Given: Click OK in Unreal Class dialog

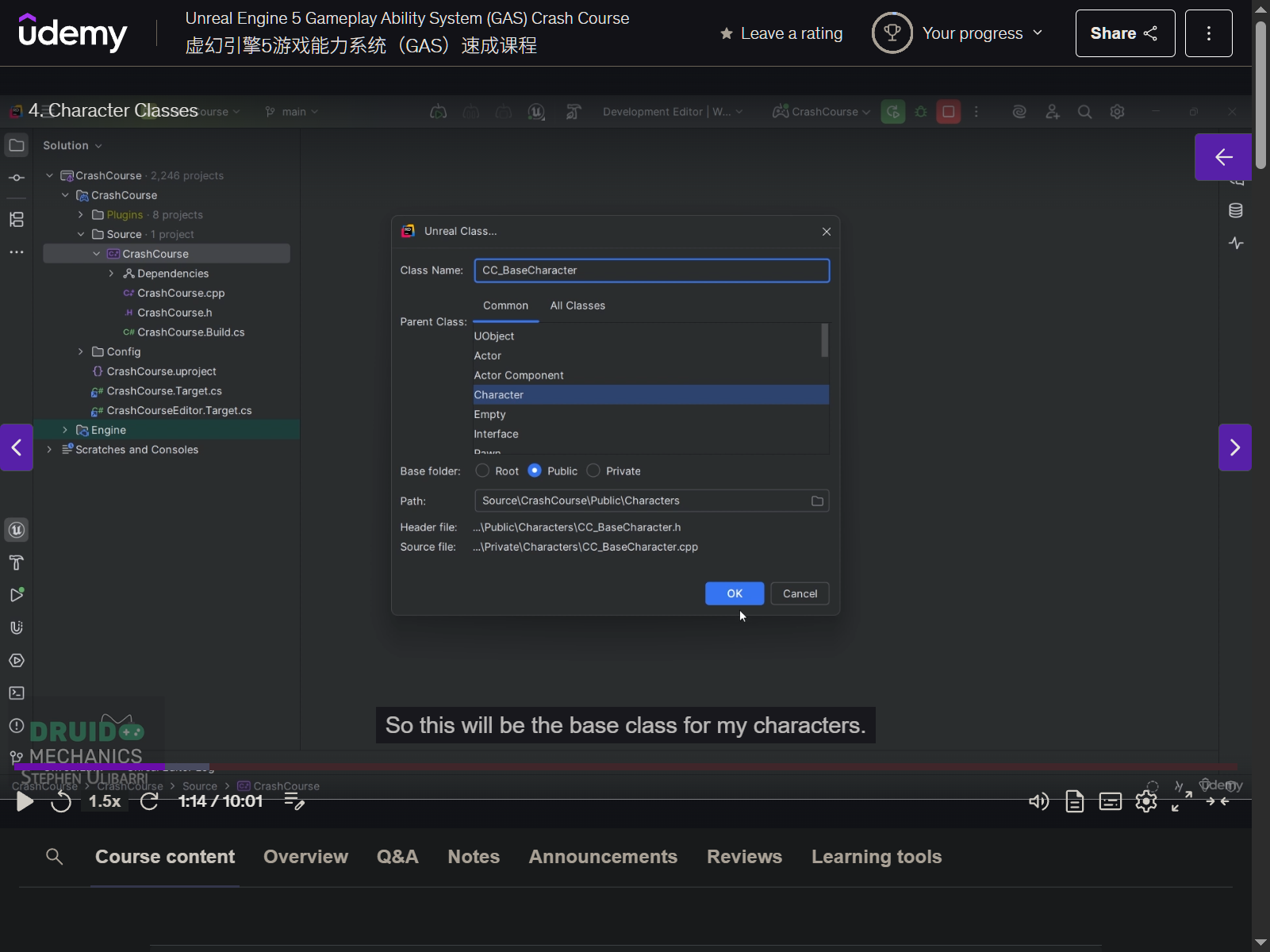Looking at the screenshot, I should point(735,593).
